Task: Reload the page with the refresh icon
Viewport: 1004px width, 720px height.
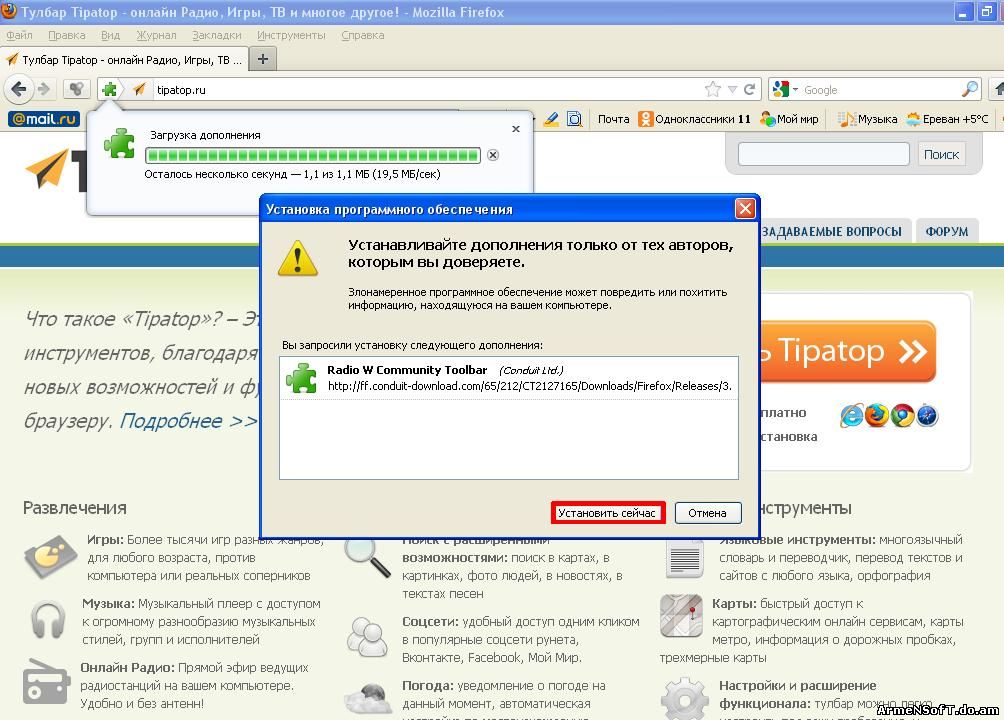Action: (750, 90)
